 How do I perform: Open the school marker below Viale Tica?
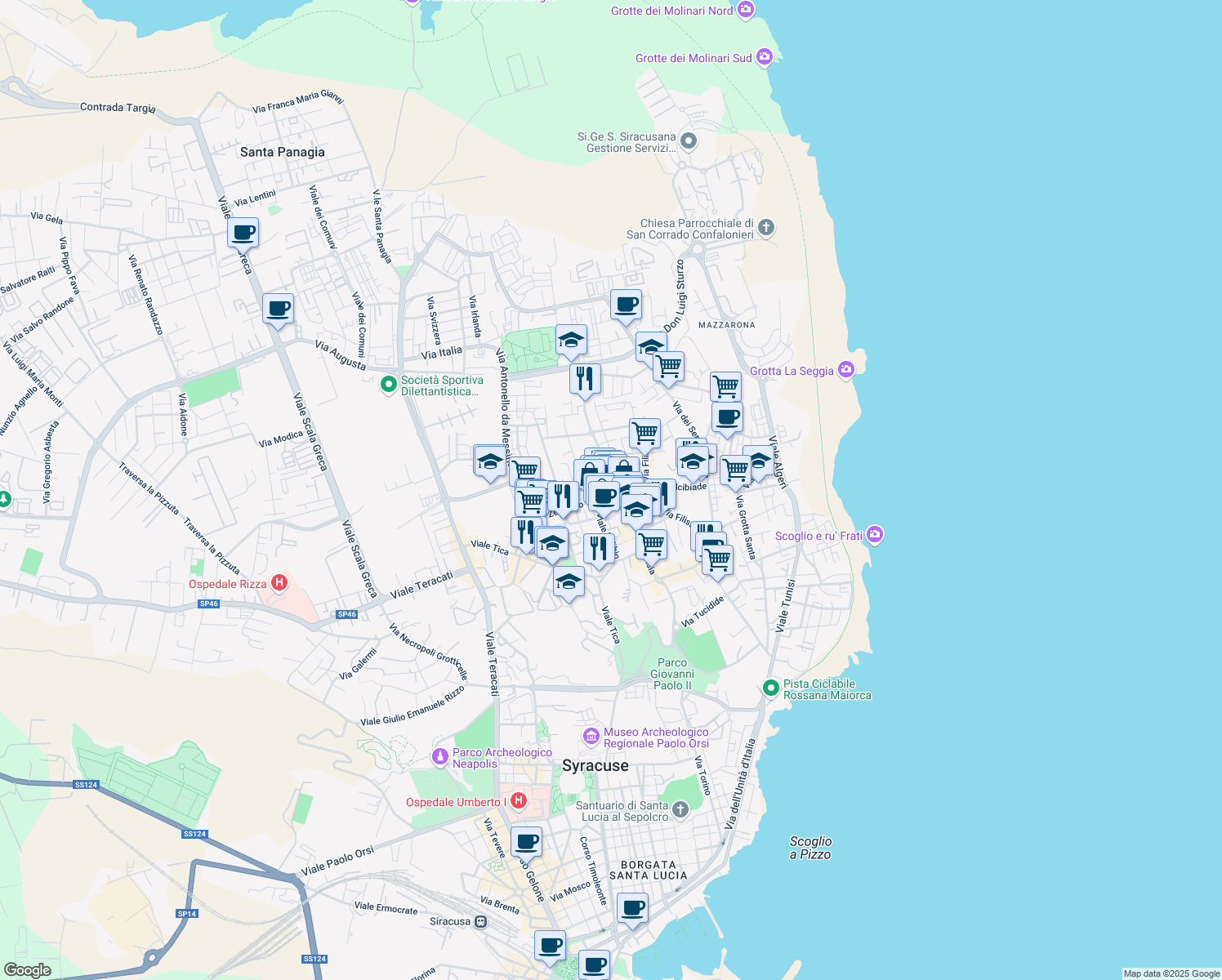[x=569, y=582]
